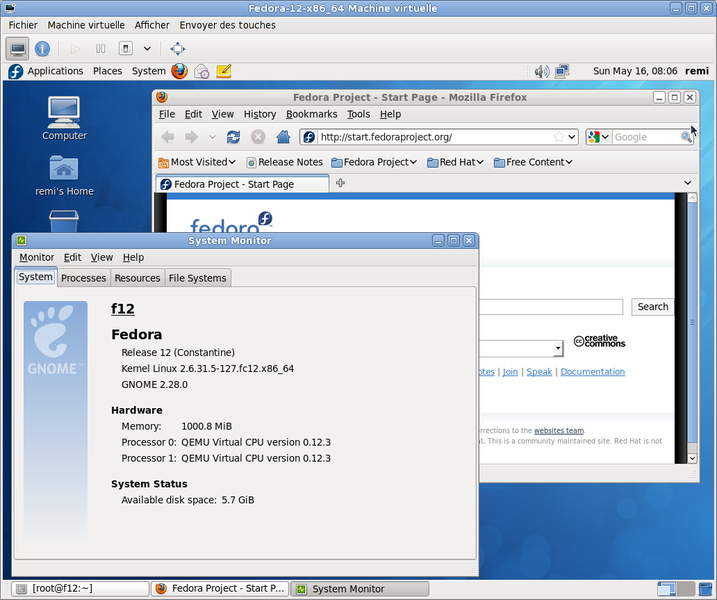Viewport: 717px width, 600px height.
Task: Expand the Fedora Project bookmarks folder
Action: 374,162
